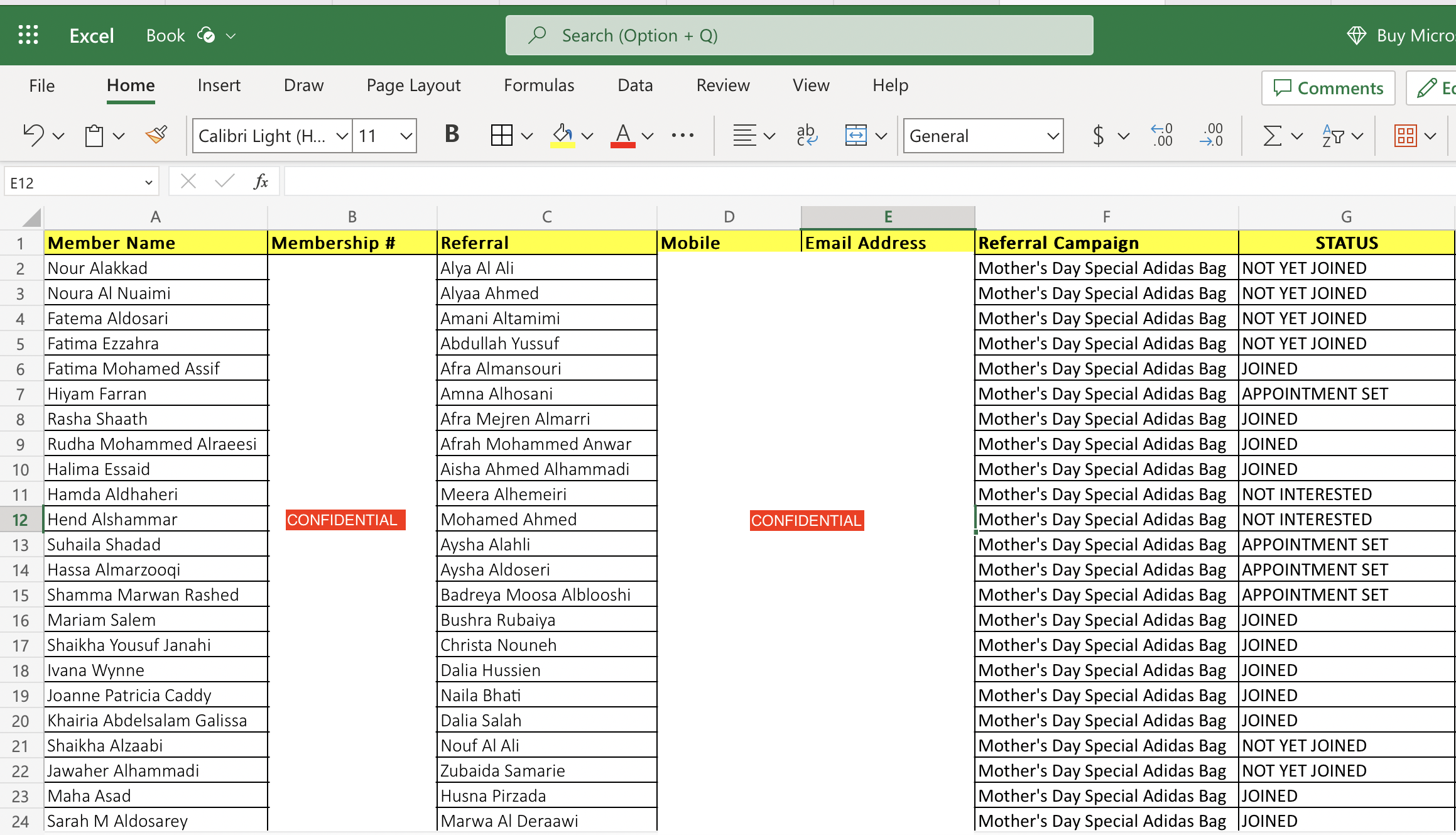
Task: Click the Increase Decimal icon
Action: tap(1162, 135)
